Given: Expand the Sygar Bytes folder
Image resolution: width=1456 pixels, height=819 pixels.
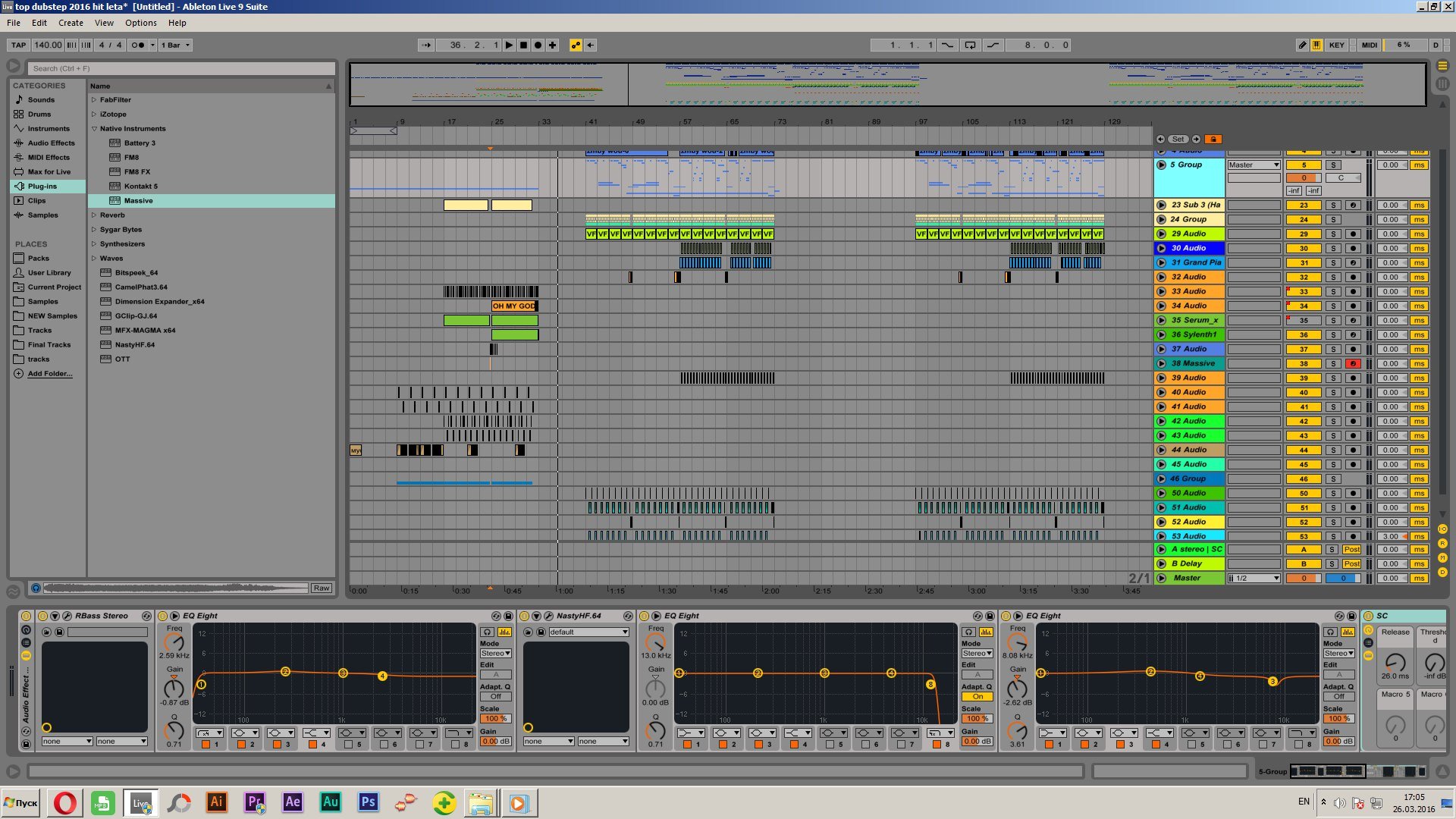Looking at the screenshot, I should point(94,229).
